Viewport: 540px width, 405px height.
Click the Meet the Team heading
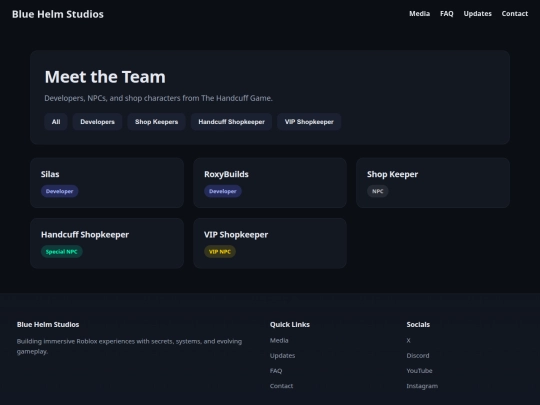point(105,77)
